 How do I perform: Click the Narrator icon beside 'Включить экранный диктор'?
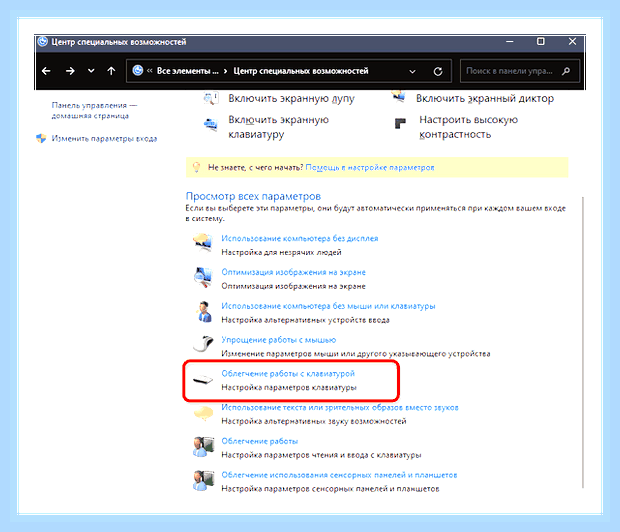click(x=399, y=96)
